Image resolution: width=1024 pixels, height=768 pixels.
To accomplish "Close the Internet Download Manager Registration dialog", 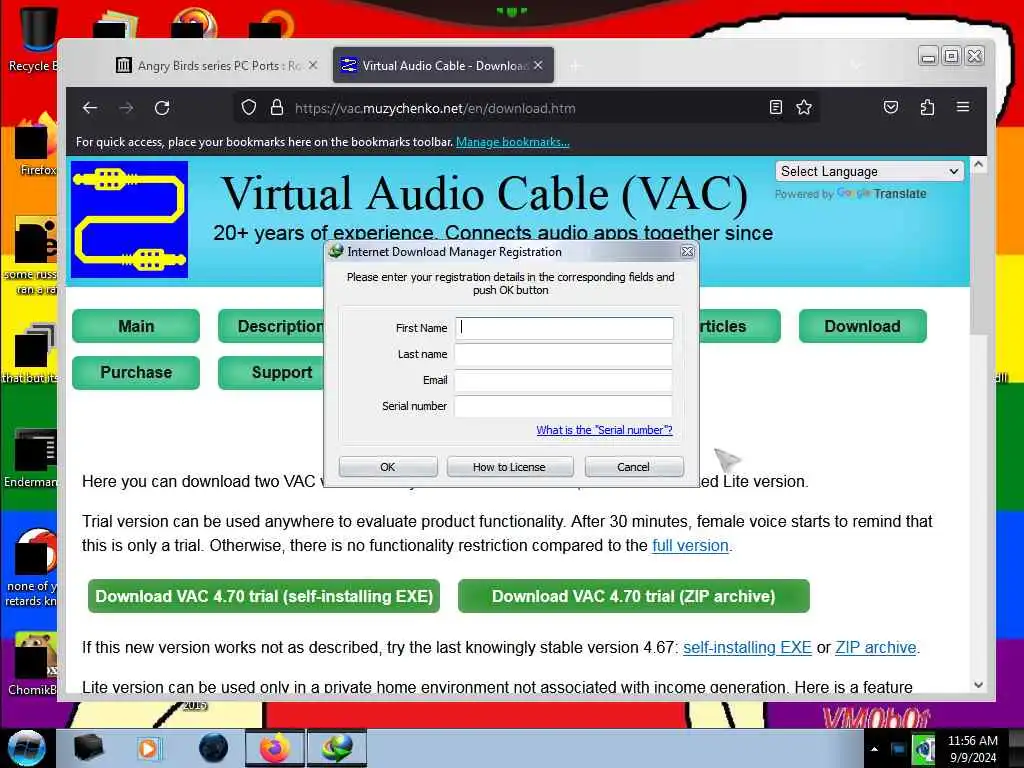I will (x=687, y=251).
